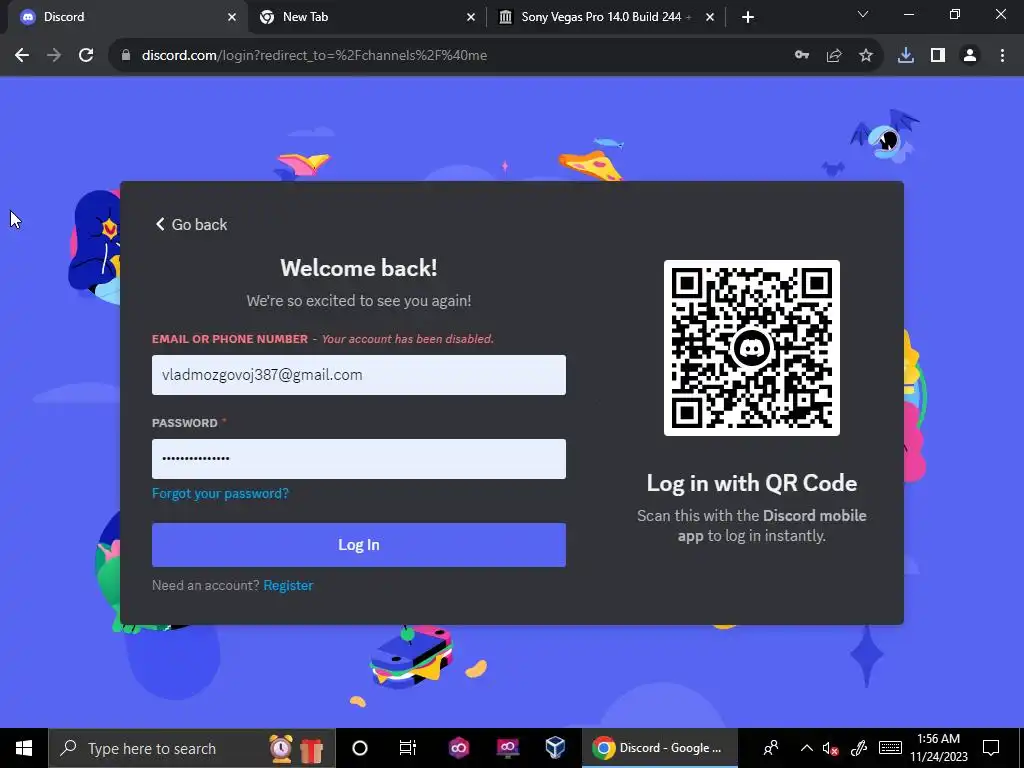Click the Log In button
The image size is (1024, 768).
pos(359,545)
